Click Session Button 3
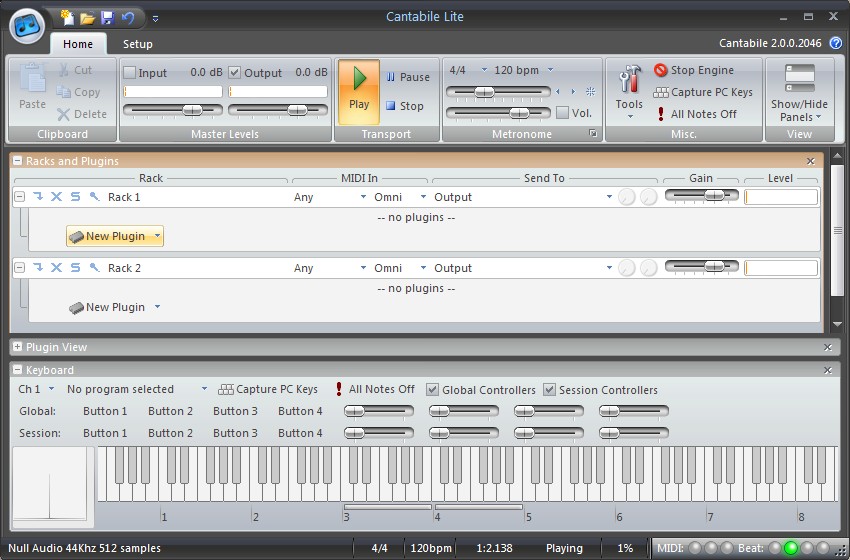 [235, 433]
